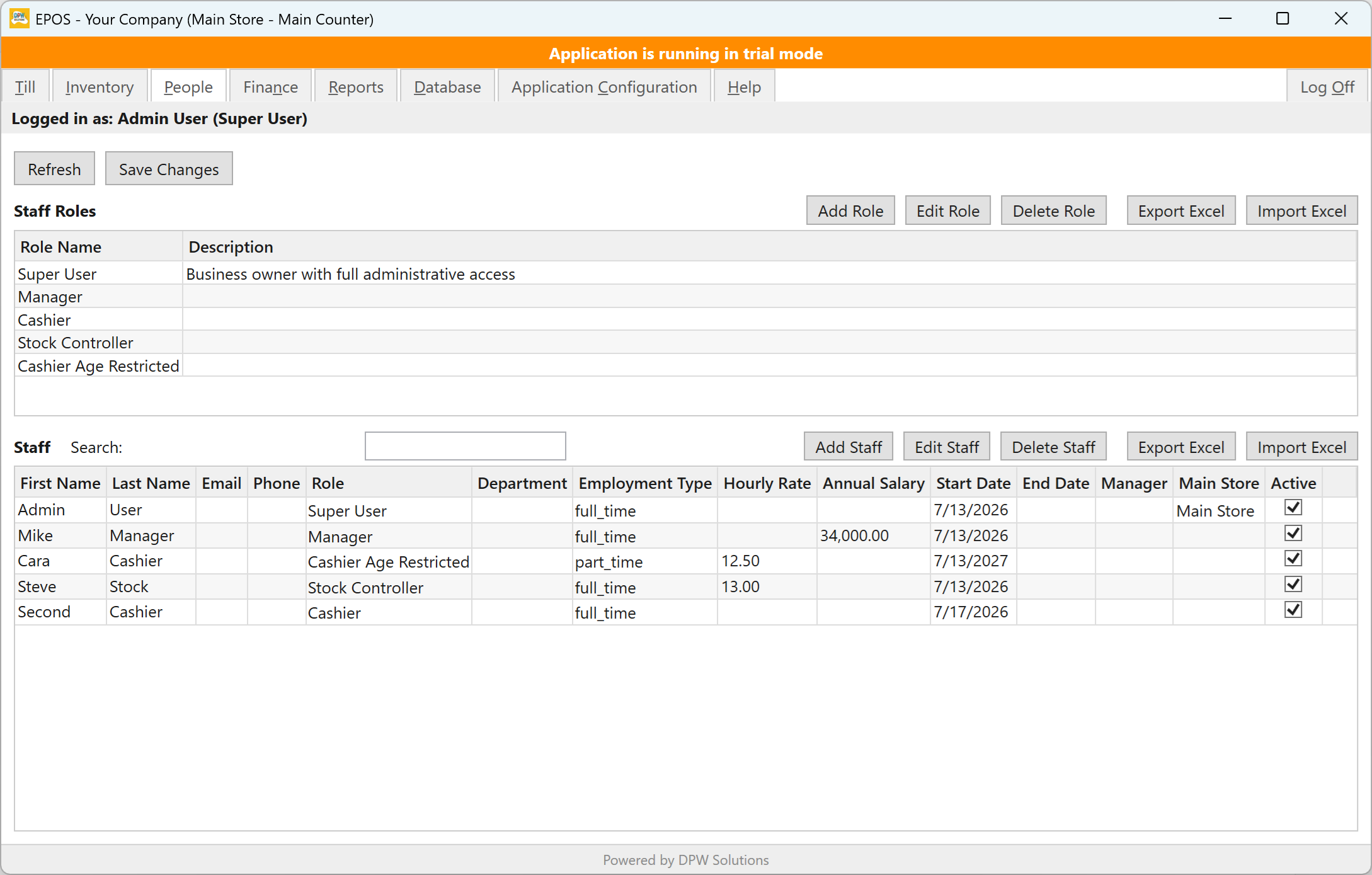Click the EPOS app icon in title bar
The image size is (1372, 875).
pyautogui.click(x=20, y=18)
